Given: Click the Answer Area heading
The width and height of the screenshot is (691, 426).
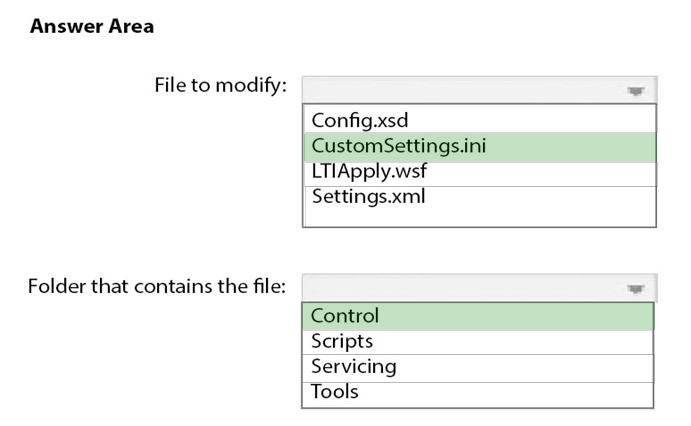Looking at the screenshot, I should tap(92, 26).
